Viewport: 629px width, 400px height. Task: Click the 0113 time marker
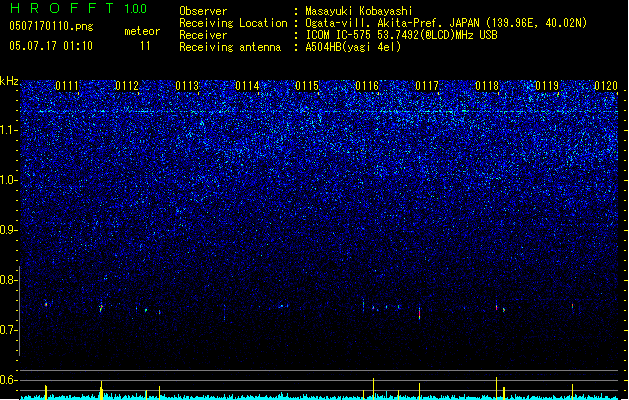tap(187, 86)
